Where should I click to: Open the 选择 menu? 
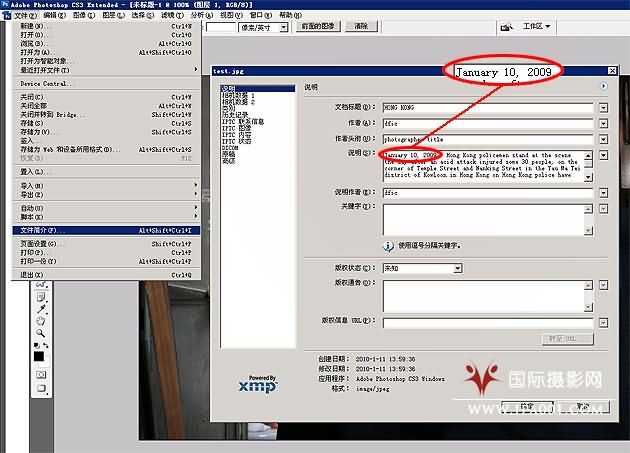(x=143, y=15)
